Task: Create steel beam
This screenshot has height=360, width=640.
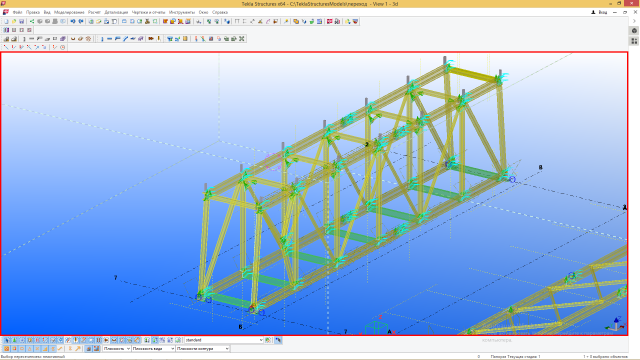Action: 109,39
